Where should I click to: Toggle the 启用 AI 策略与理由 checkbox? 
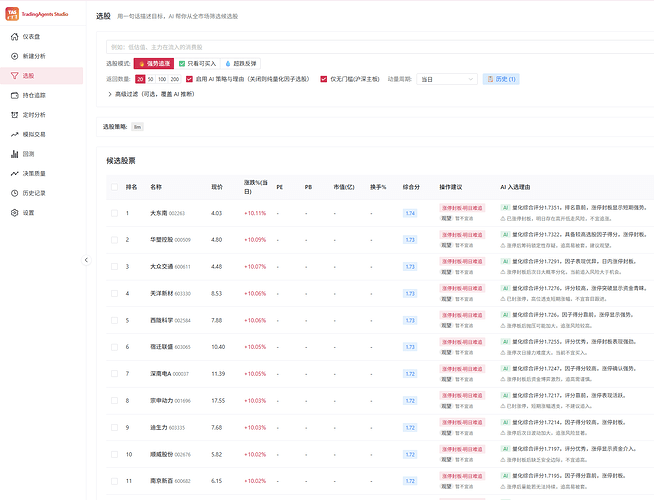click(x=189, y=79)
